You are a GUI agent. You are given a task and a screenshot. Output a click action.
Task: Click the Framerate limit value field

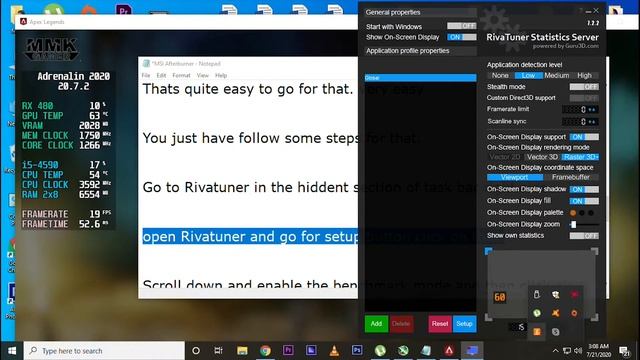pos(574,109)
